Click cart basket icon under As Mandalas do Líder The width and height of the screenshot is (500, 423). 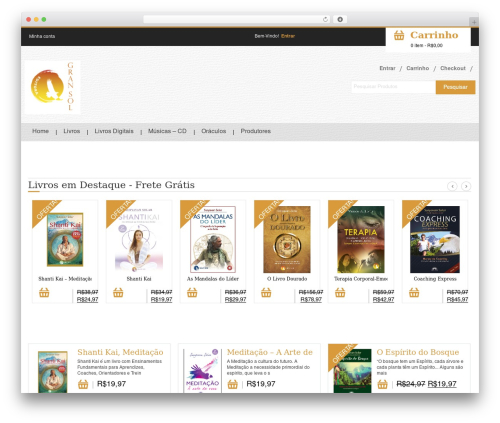click(192, 293)
